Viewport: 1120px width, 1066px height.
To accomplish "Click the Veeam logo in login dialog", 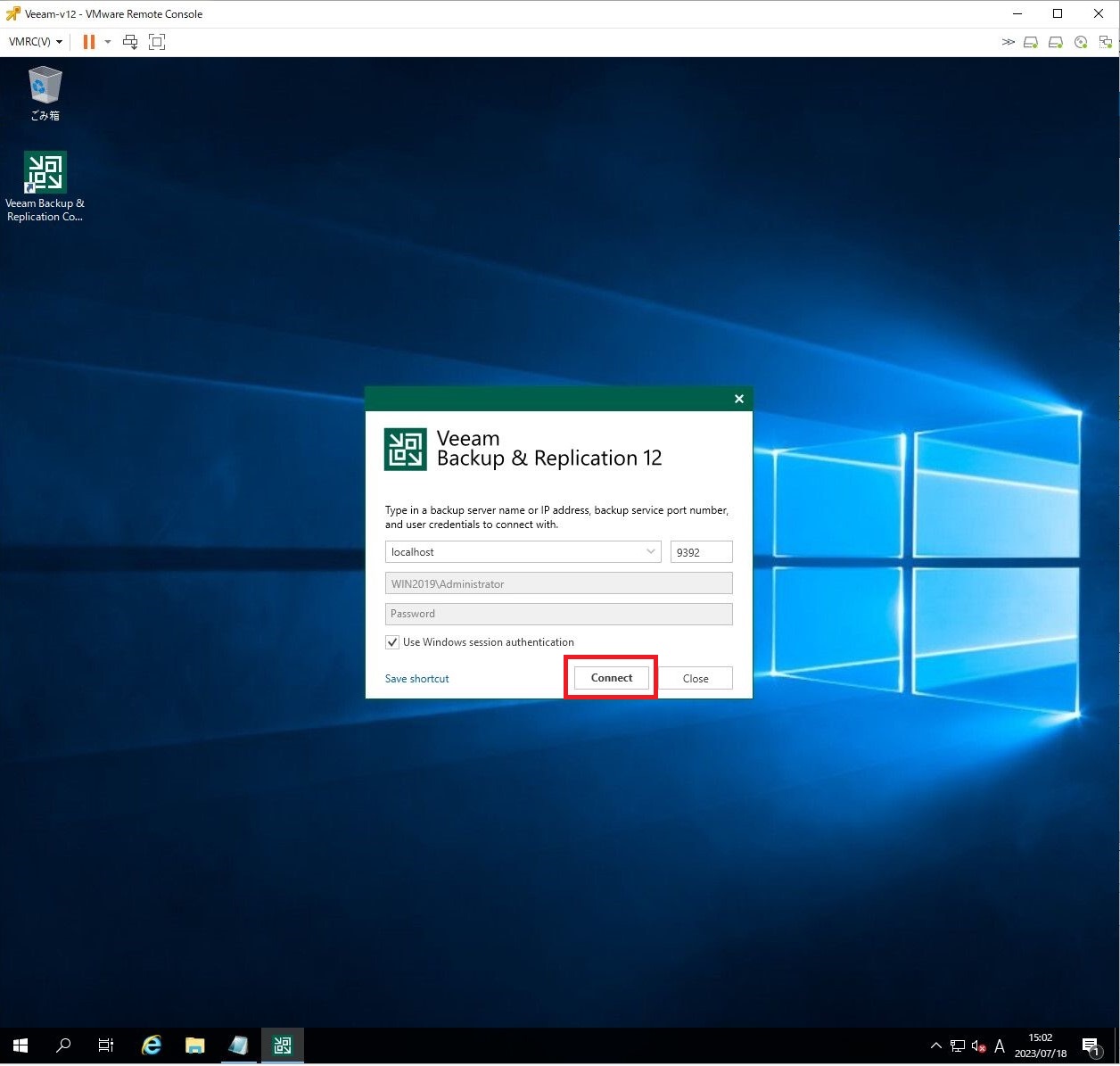I will point(406,449).
